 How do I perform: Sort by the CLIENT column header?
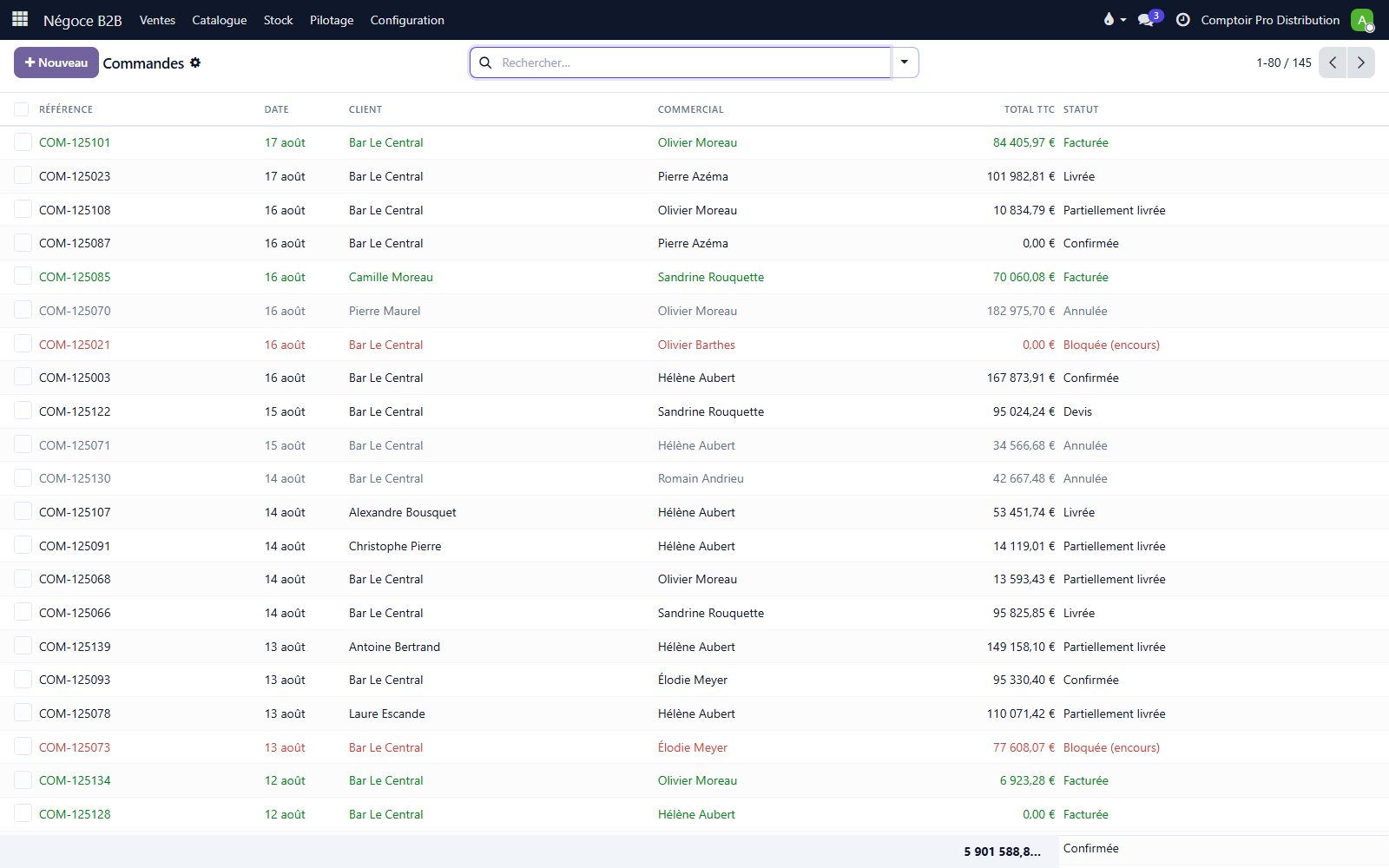(365, 109)
